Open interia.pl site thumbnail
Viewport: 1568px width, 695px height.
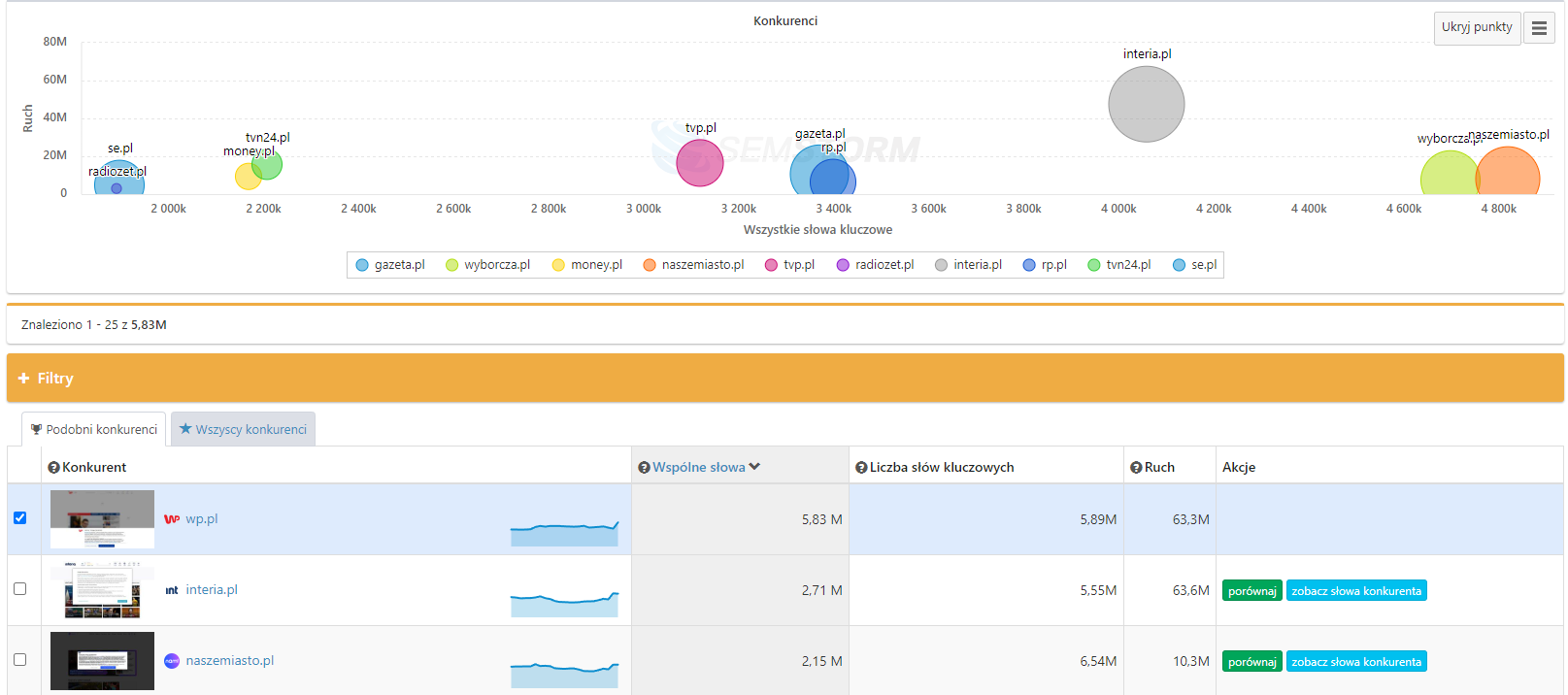click(102, 590)
